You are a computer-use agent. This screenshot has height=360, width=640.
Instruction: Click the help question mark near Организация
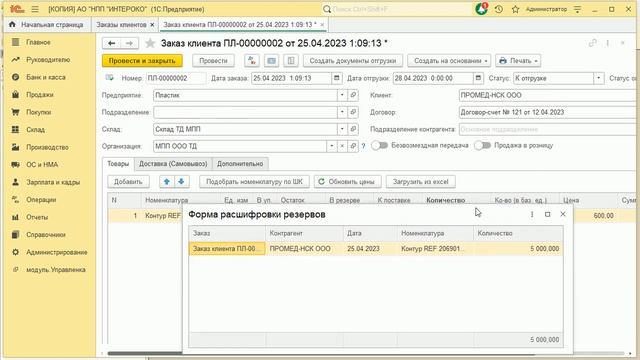tap(363, 146)
